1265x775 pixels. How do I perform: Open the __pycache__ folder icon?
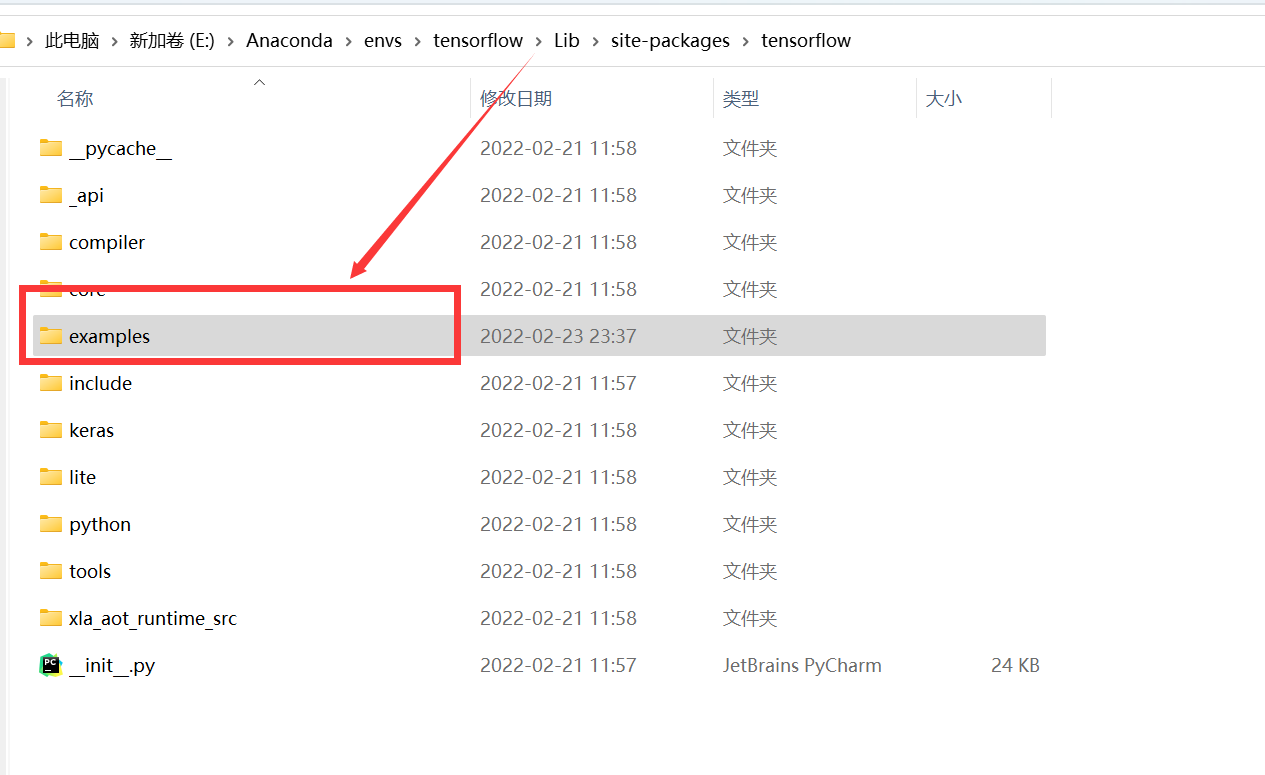[x=51, y=148]
